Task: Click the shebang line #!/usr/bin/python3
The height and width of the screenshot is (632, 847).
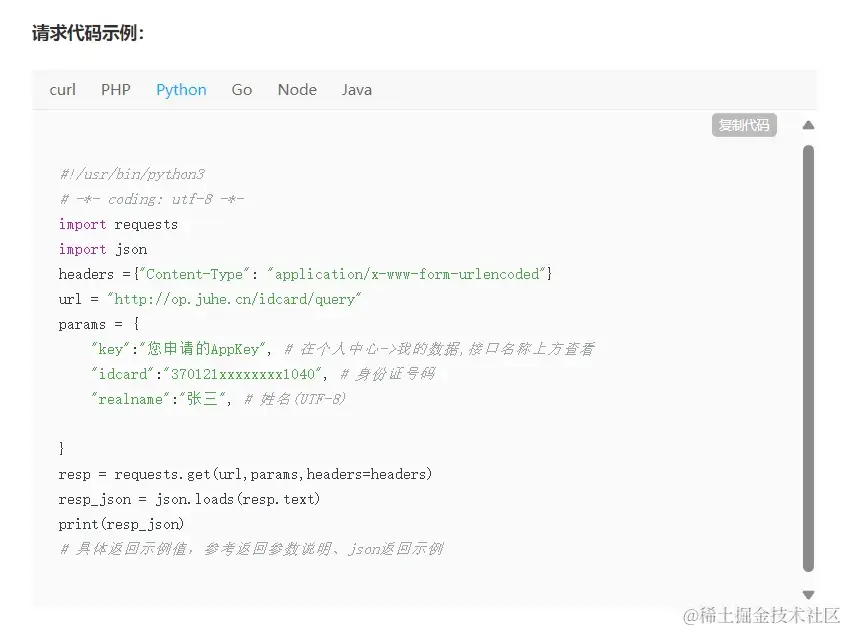Action: click(132, 174)
